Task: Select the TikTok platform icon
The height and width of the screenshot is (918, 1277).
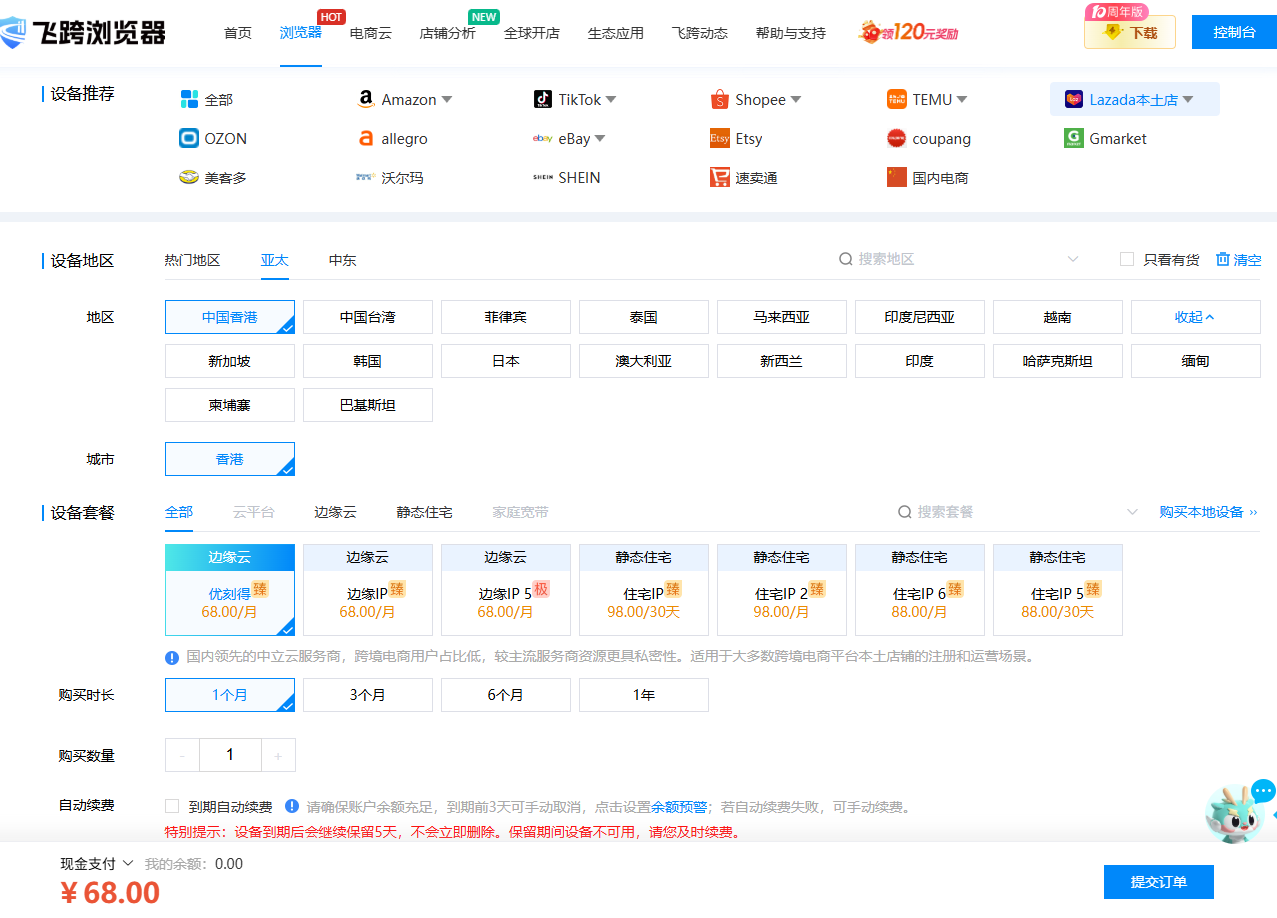Action: coord(542,100)
